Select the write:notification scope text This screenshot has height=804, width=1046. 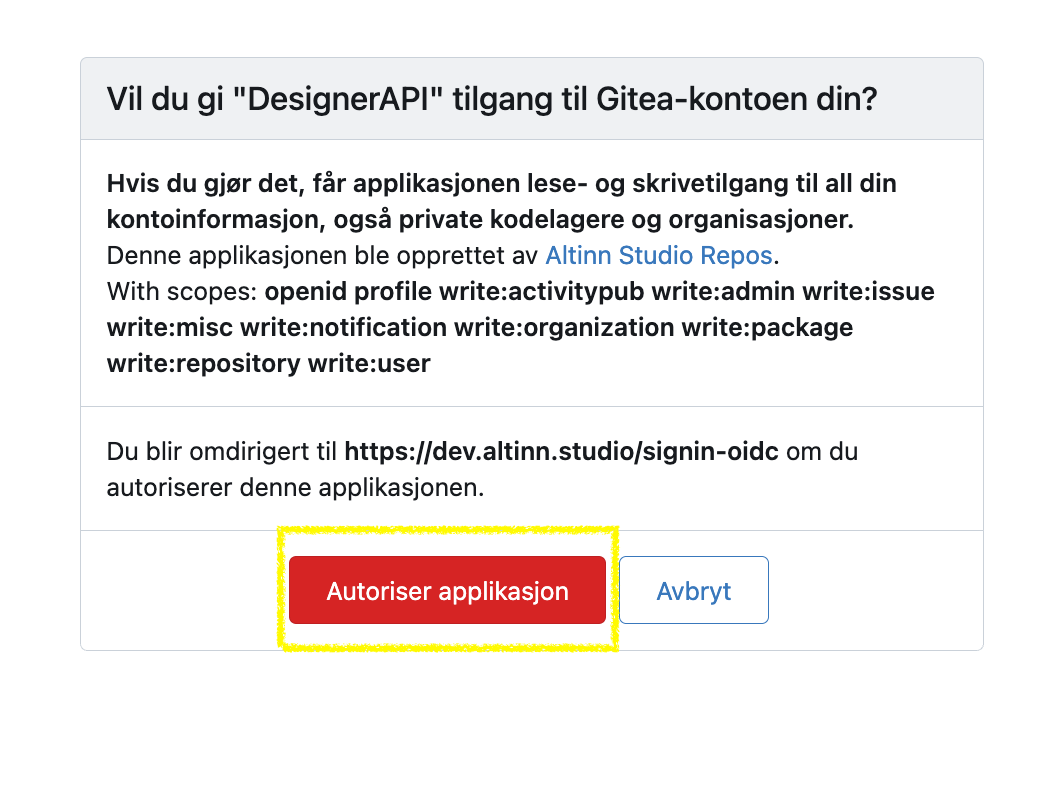(x=344, y=328)
